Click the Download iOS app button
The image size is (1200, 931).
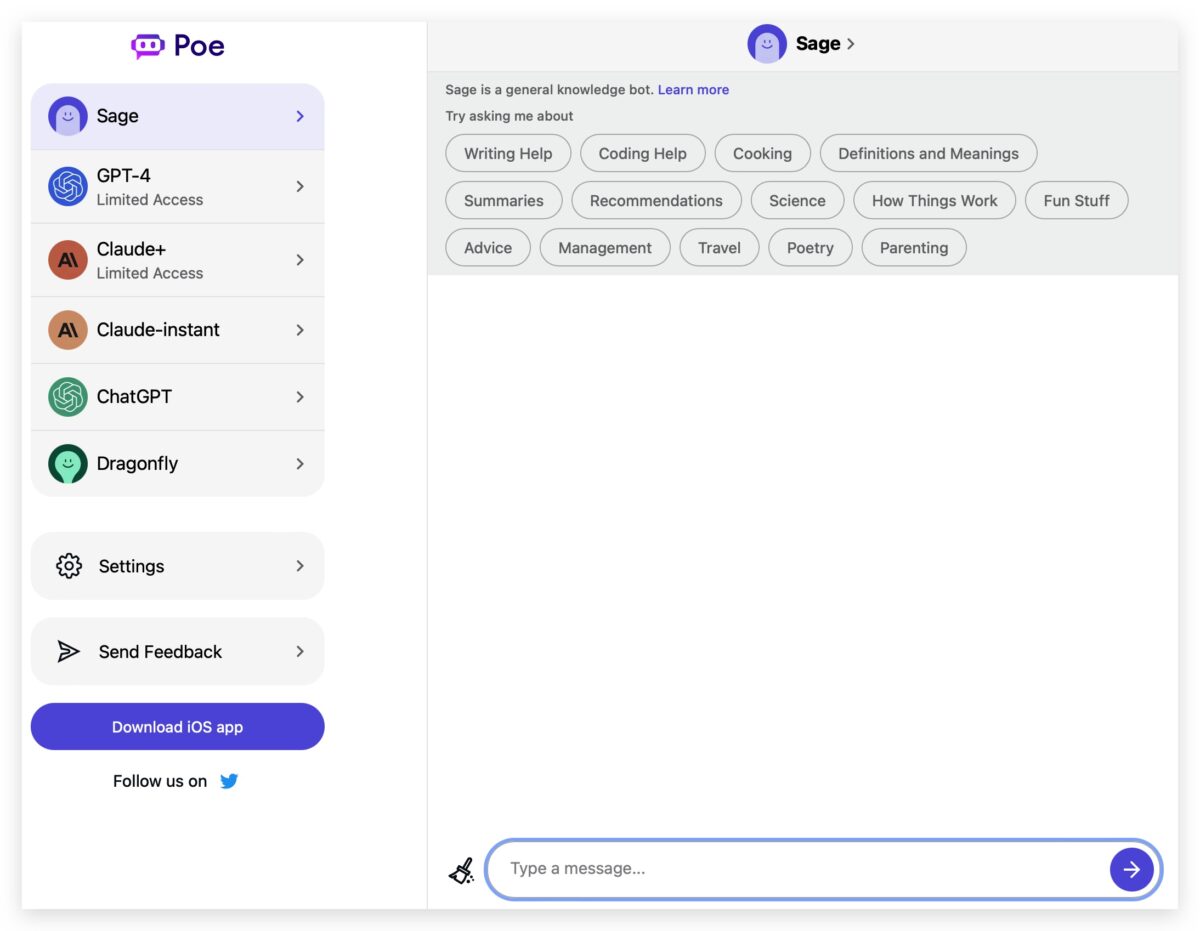tap(178, 727)
